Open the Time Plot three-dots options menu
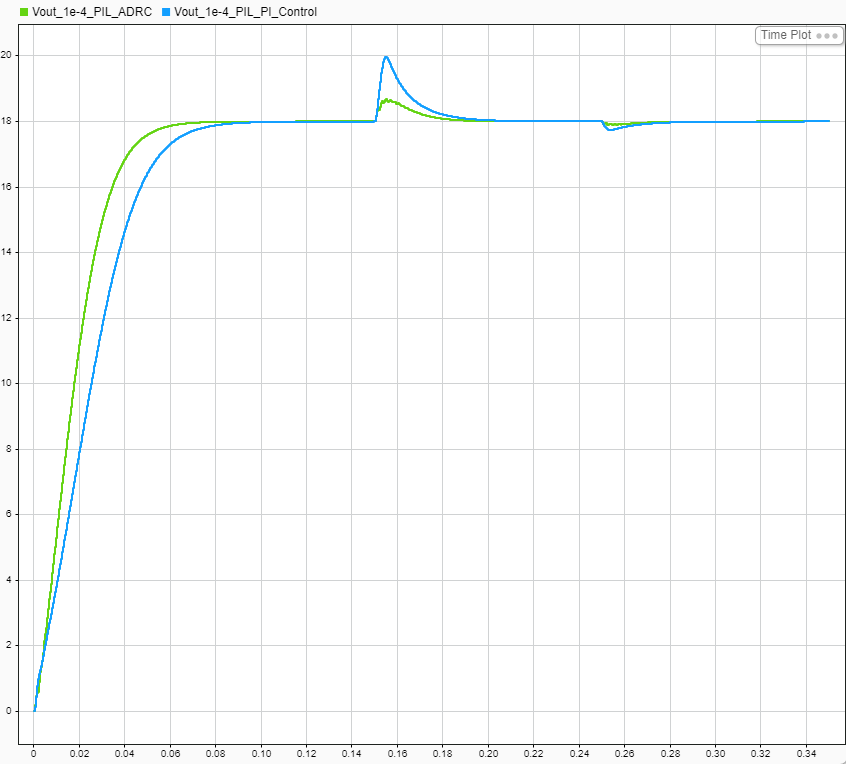Screen dimensions: 846x764 (x=827, y=36)
